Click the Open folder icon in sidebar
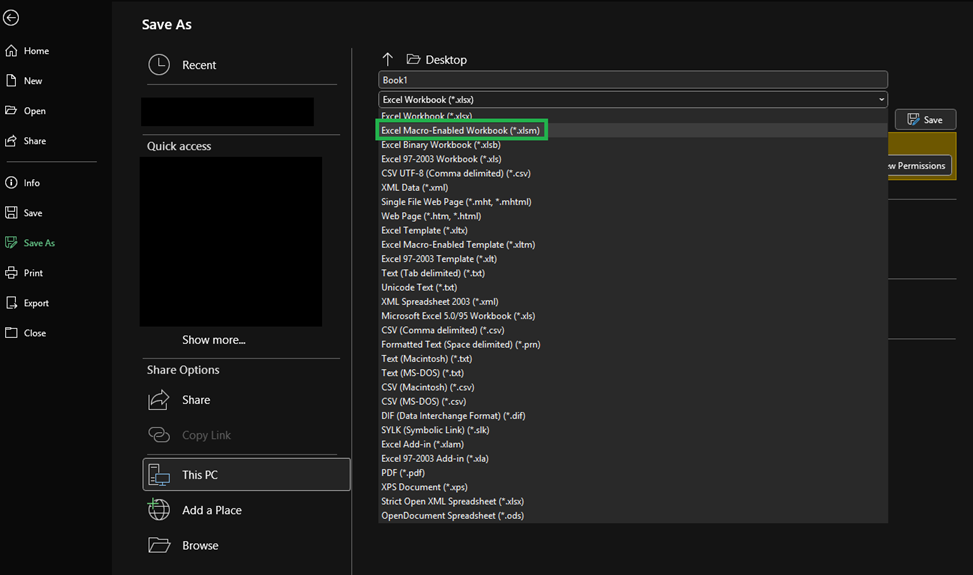This screenshot has width=973, height=575. tap(11, 110)
